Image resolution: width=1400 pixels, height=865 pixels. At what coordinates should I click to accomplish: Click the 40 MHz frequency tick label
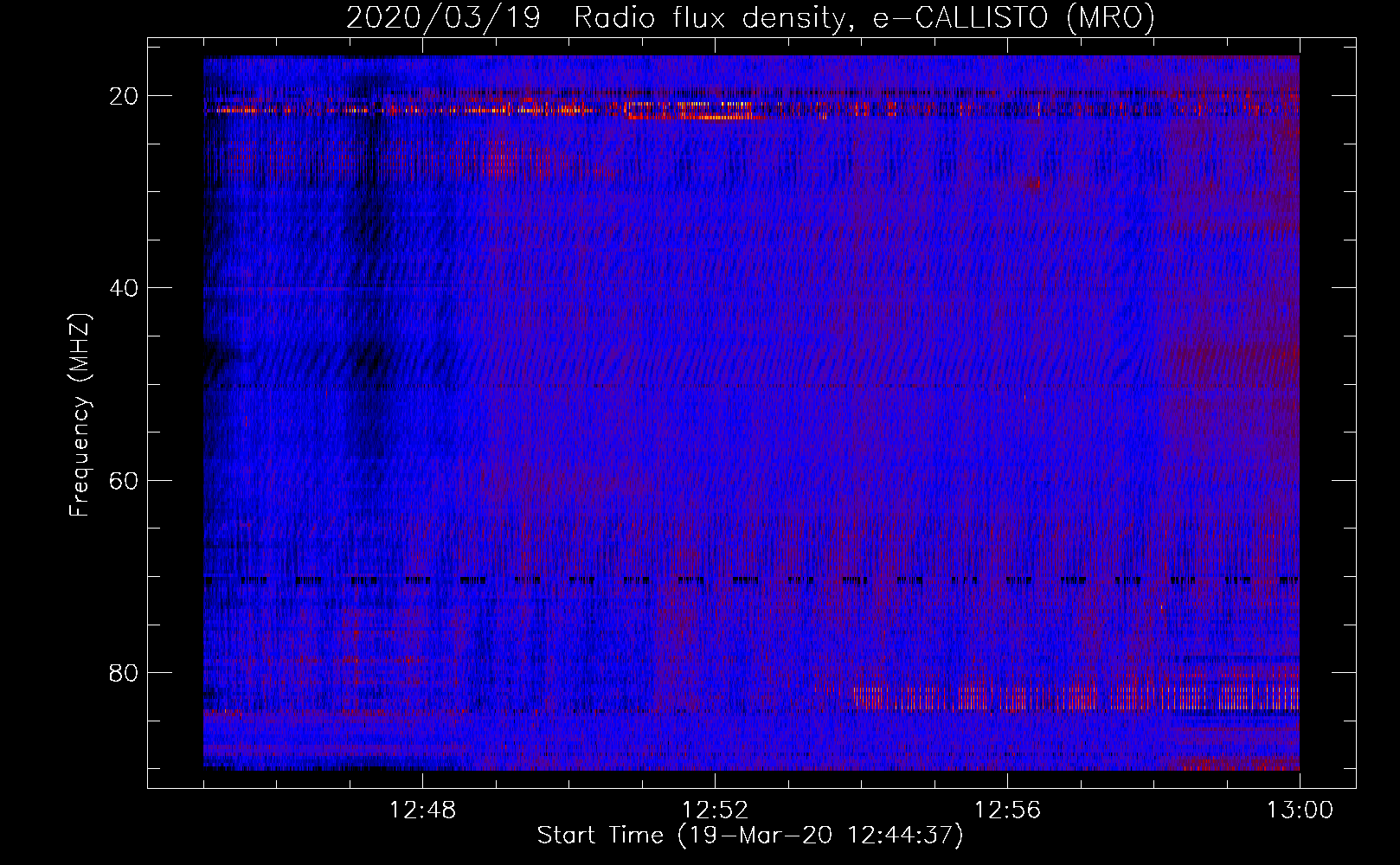pos(125,288)
